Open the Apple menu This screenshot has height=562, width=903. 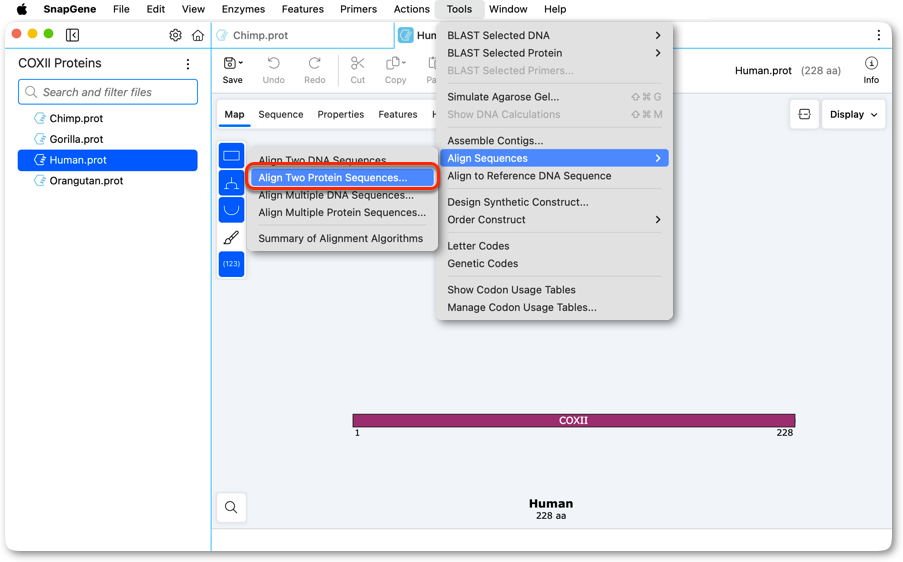tap(22, 9)
